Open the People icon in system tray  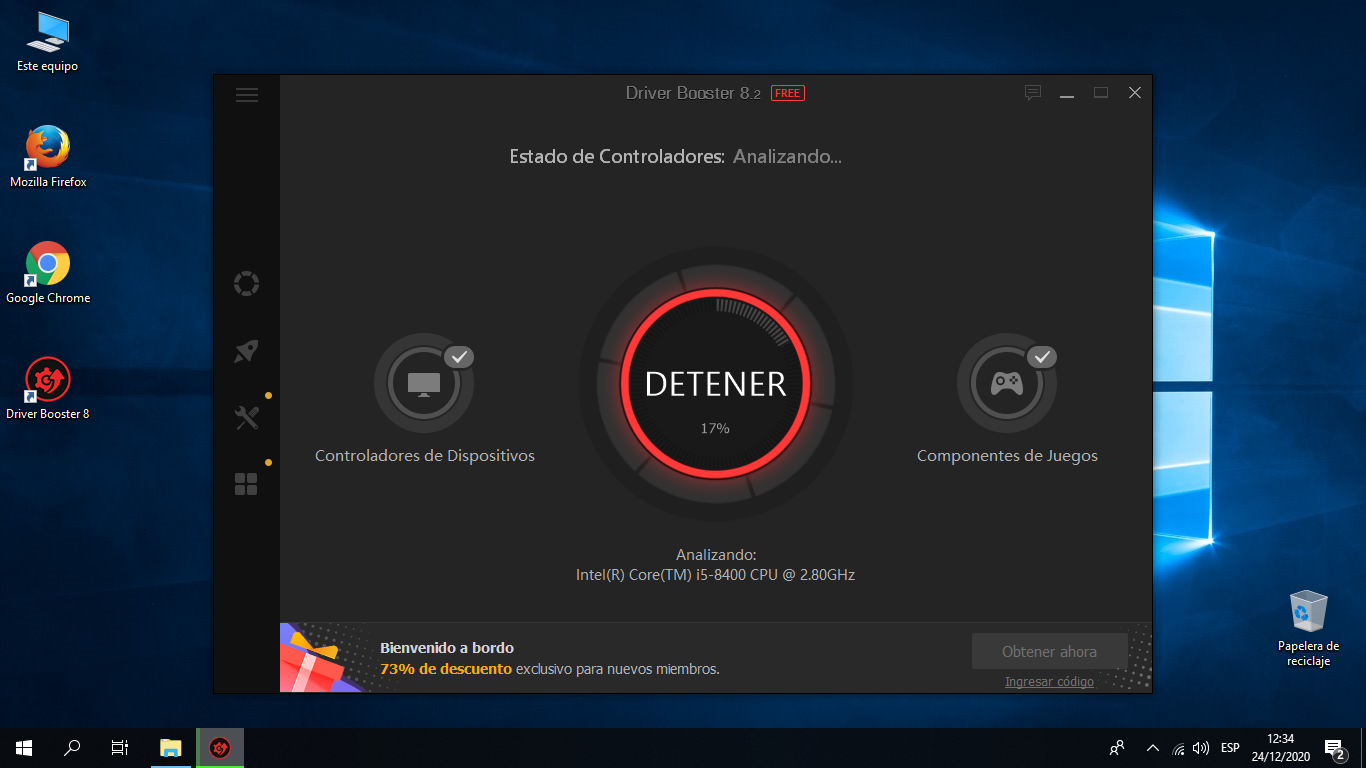click(1117, 748)
